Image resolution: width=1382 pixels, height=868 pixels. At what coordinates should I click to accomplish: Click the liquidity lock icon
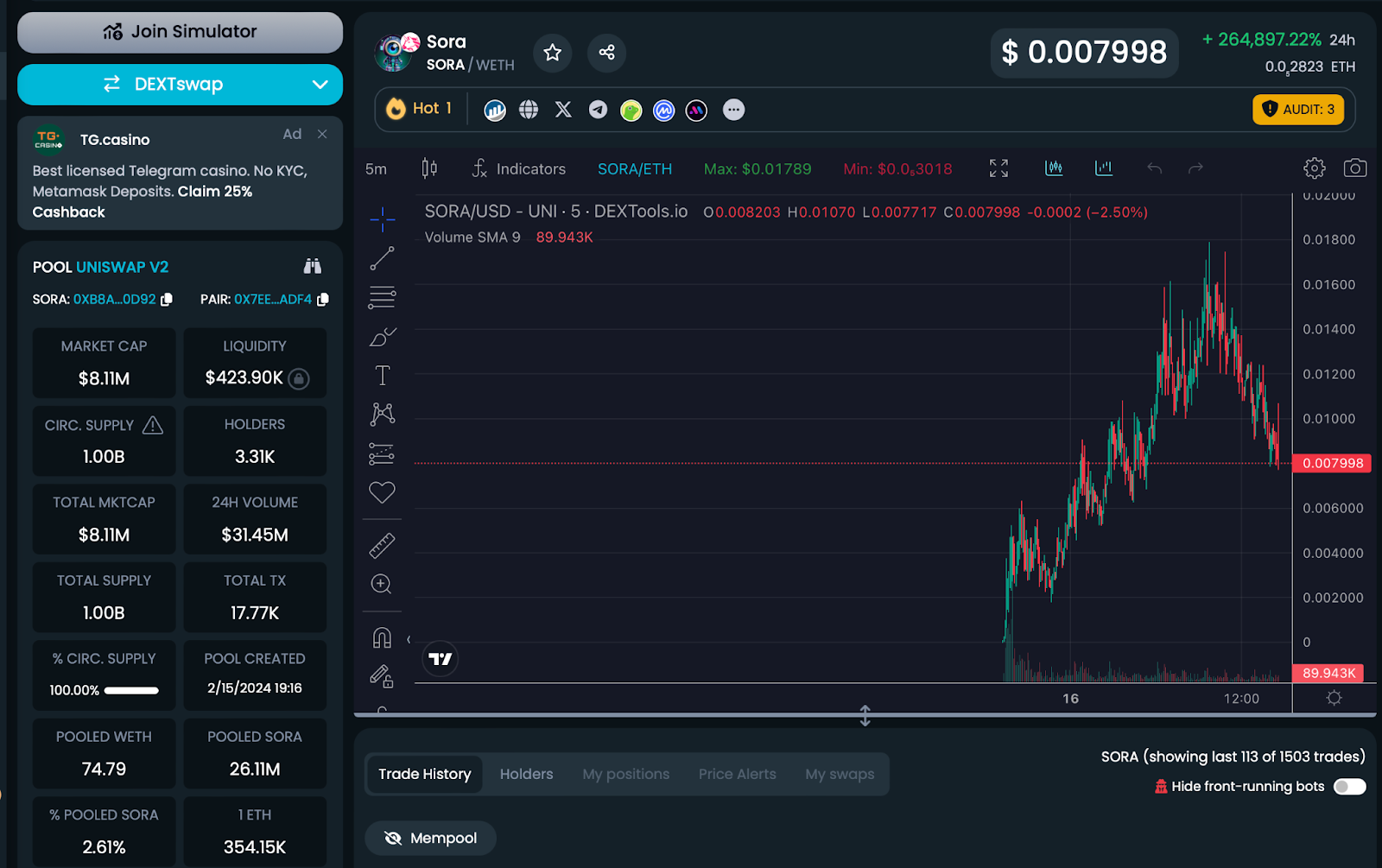pos(299,378)
